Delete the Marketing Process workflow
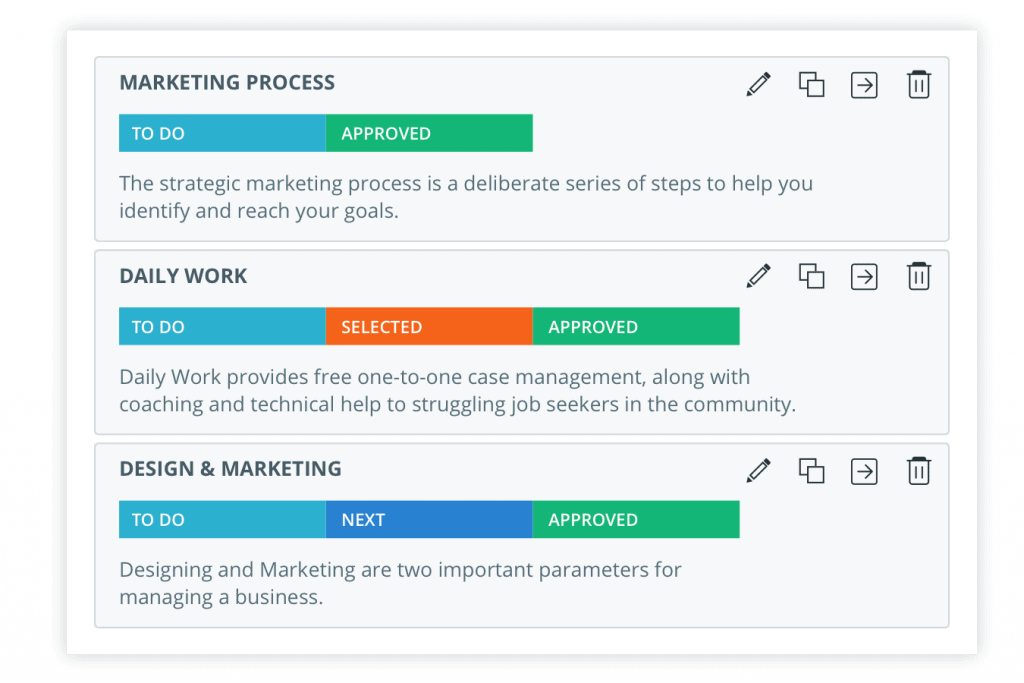The height and width of the screenshot is (683, 1024). coord(918,84)
